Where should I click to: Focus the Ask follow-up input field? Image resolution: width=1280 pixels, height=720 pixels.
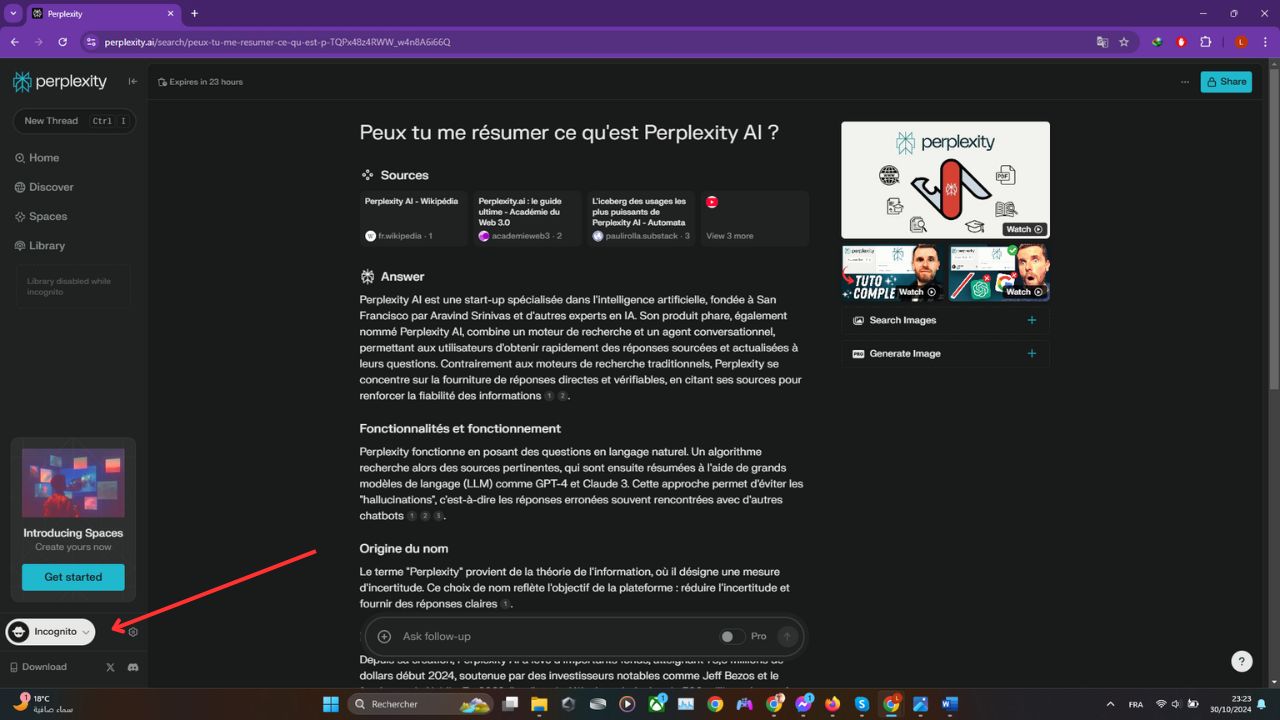555,636
